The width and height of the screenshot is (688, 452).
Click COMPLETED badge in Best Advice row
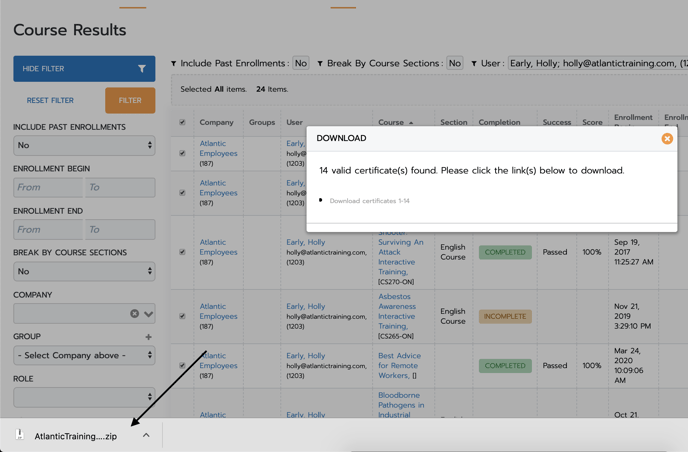coord(505,366)
